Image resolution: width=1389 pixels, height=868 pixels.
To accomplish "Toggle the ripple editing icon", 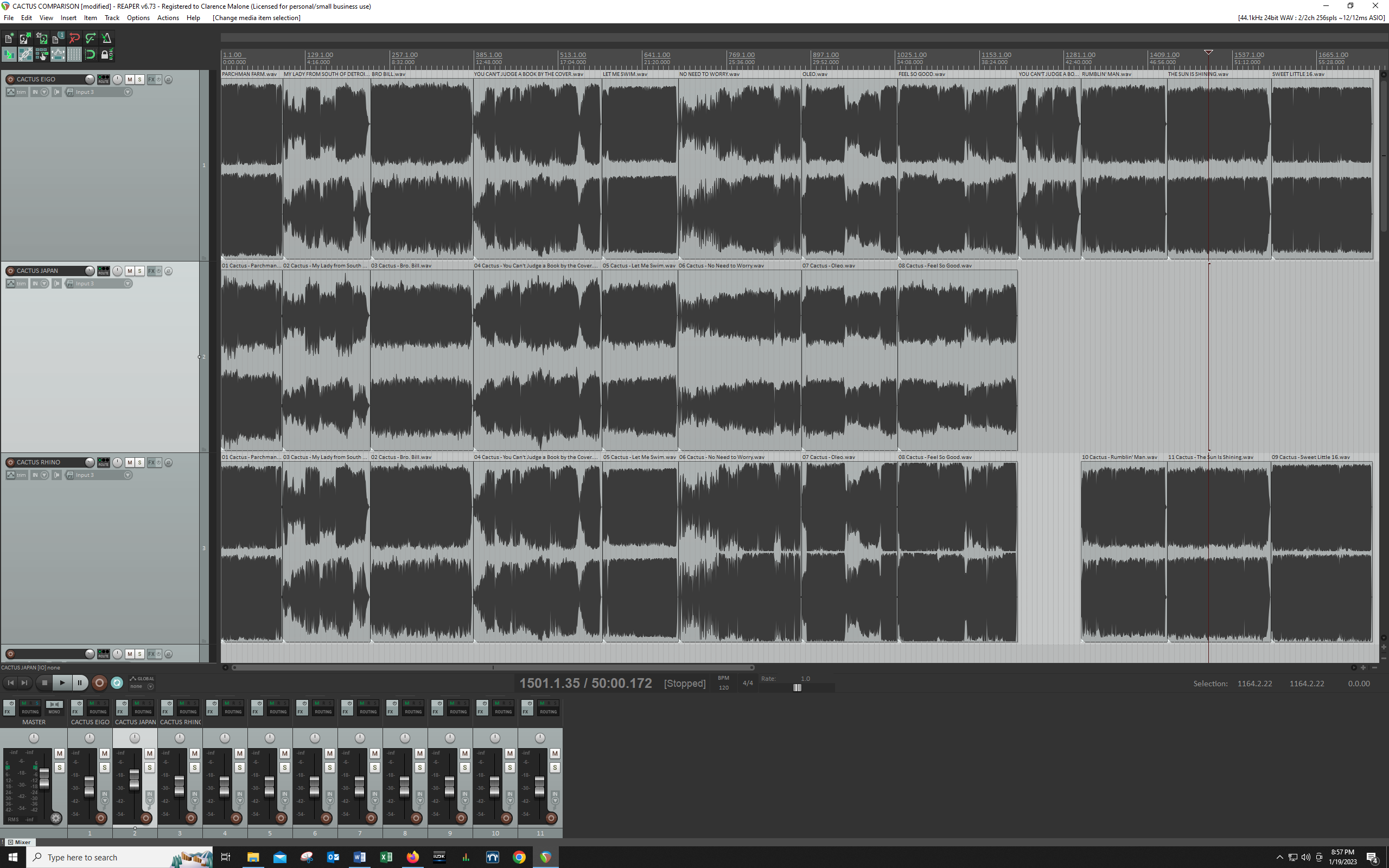I will pyautogui.click(x=41, y=55).
